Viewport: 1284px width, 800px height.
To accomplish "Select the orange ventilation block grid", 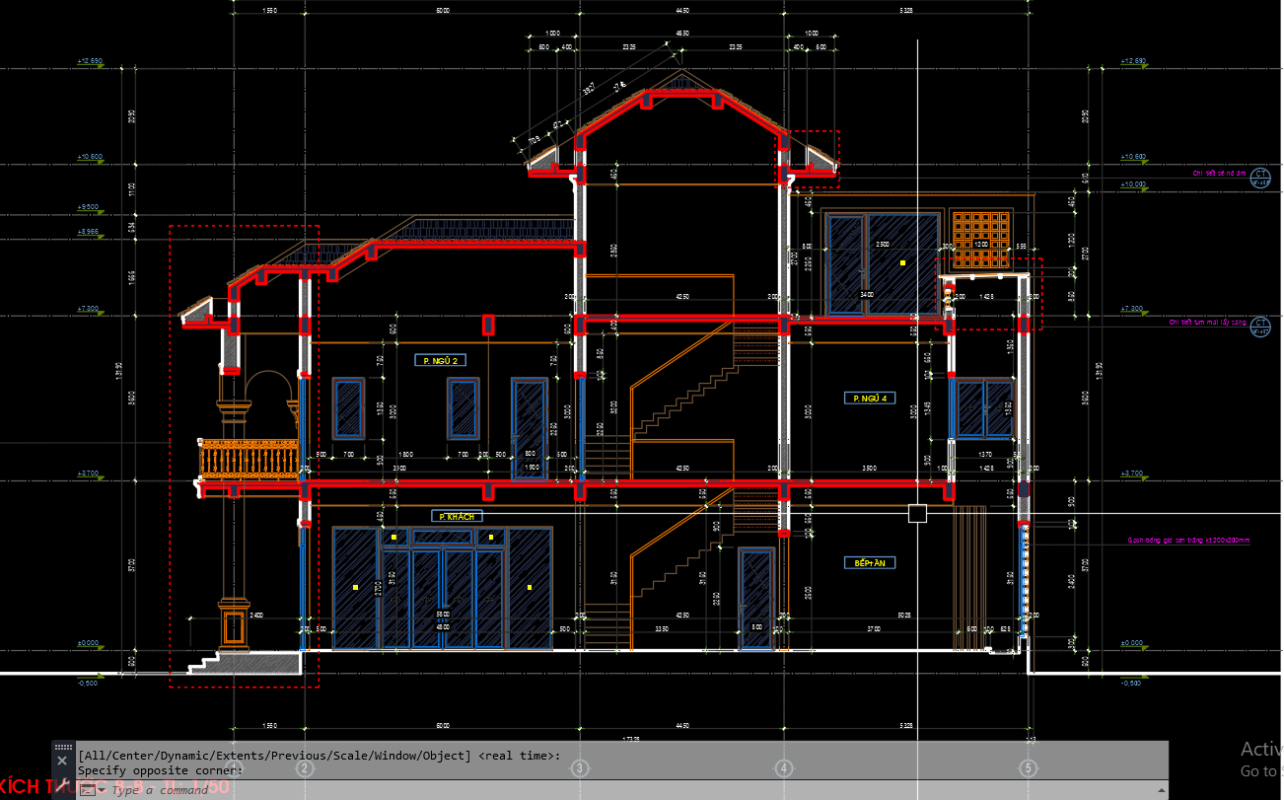I will (981, 240).
